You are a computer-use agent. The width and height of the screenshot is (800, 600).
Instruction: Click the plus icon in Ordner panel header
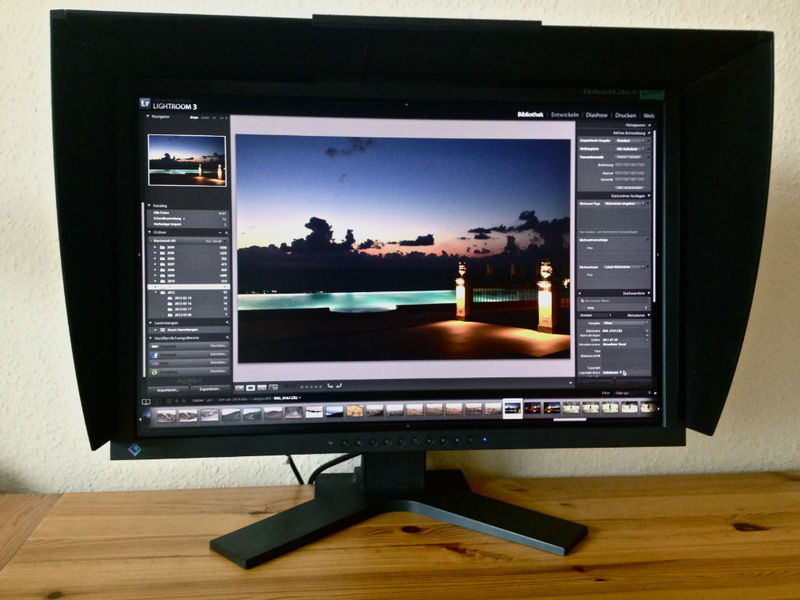(227, 233)
